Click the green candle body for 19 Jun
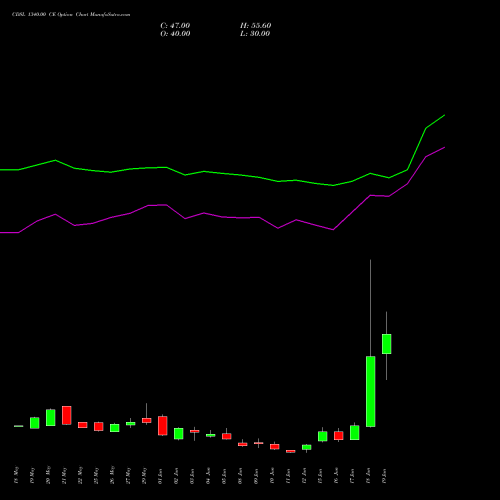Image resolution: width=500 pixels, height=500 pixels. pos(387,344)
